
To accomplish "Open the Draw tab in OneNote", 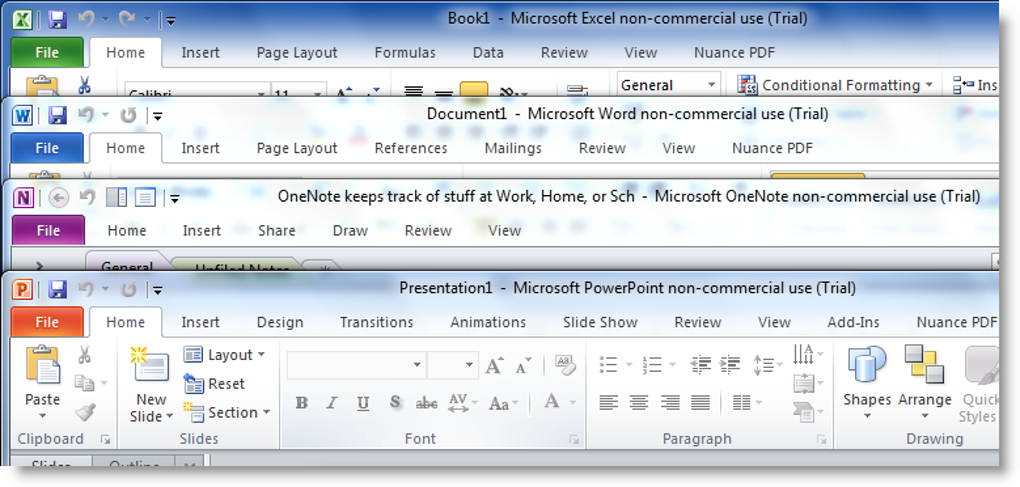I will click(350, 231).
